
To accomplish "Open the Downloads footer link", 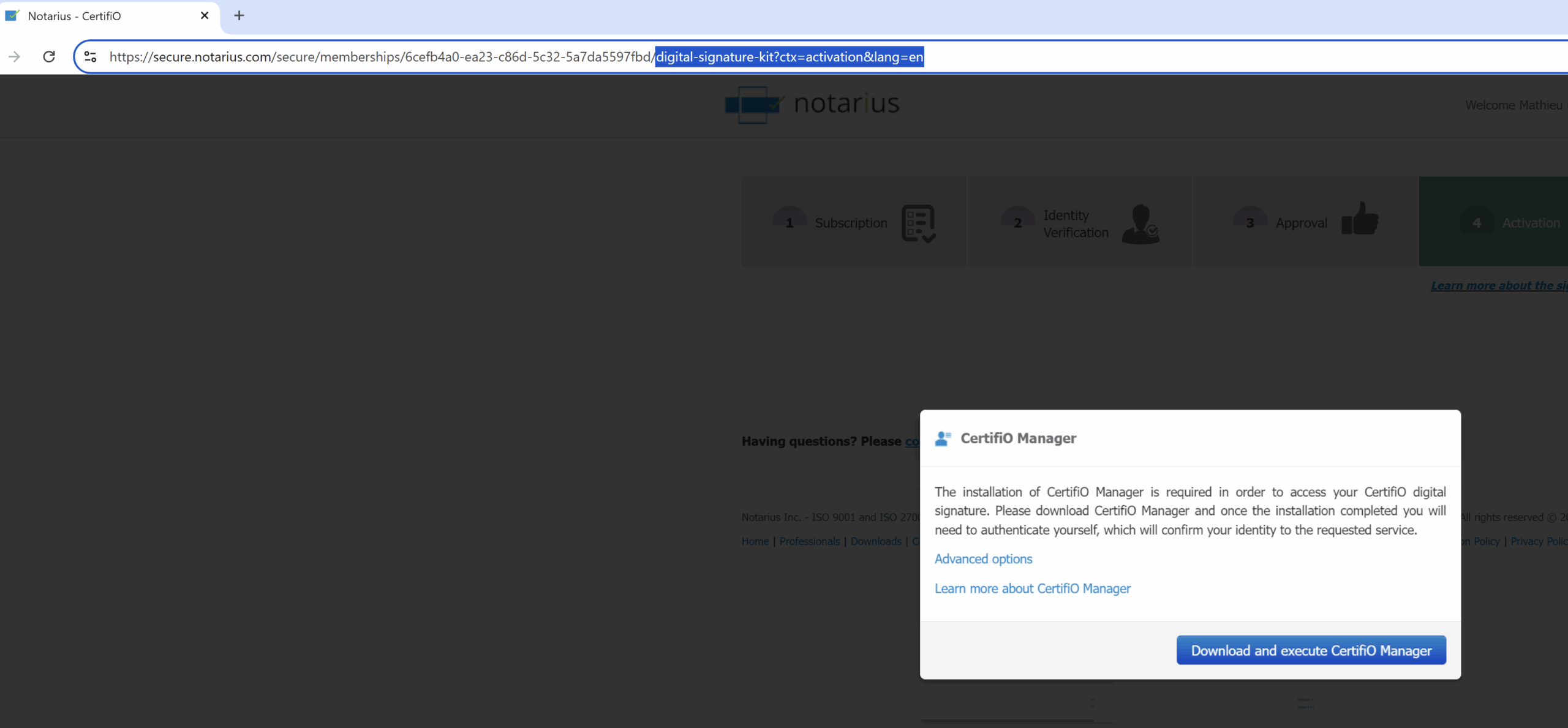I will point(875,541).
